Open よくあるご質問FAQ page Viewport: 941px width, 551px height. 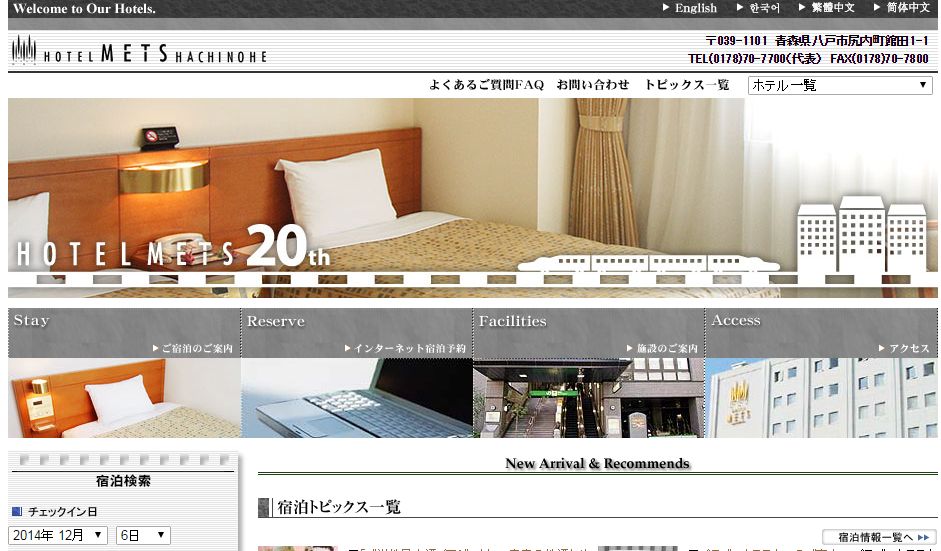tap(486, 85)
